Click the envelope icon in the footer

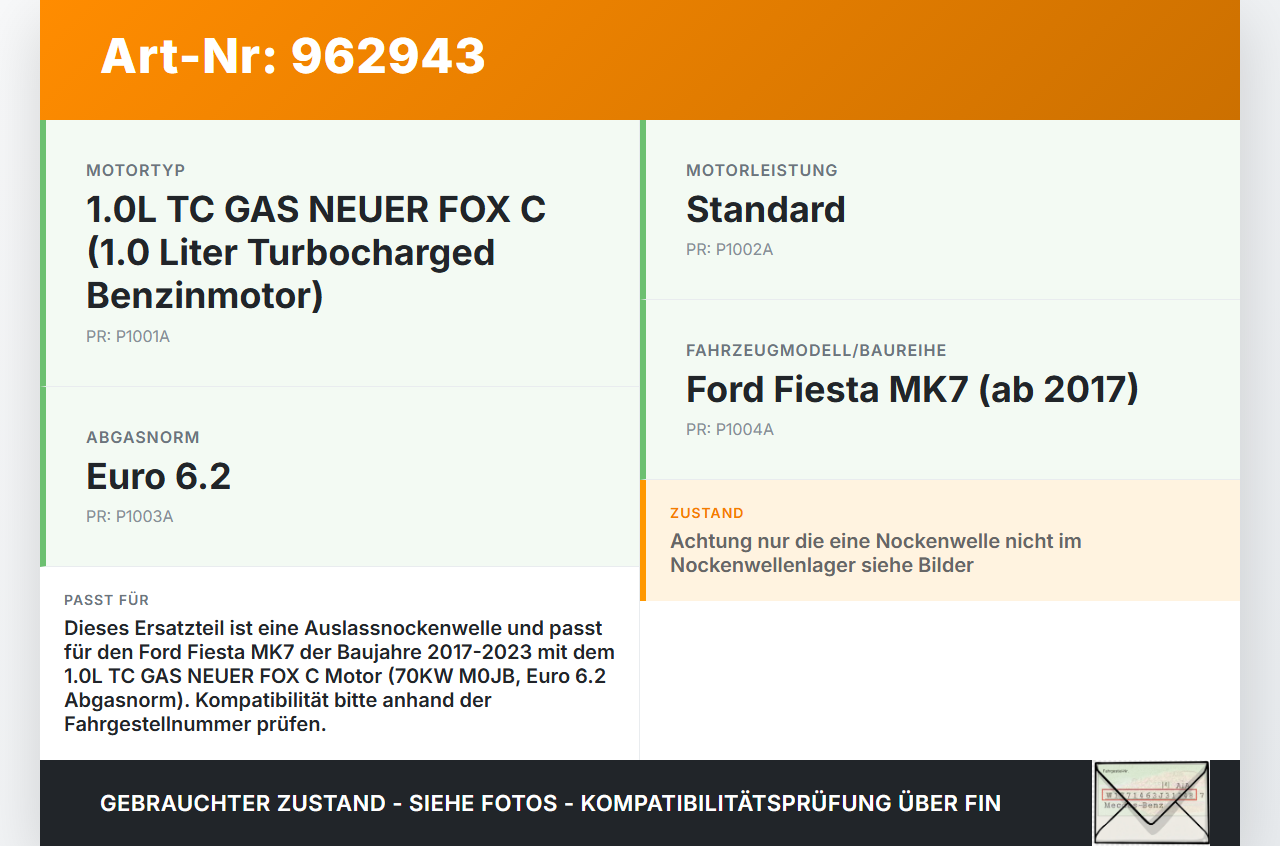1151,803
